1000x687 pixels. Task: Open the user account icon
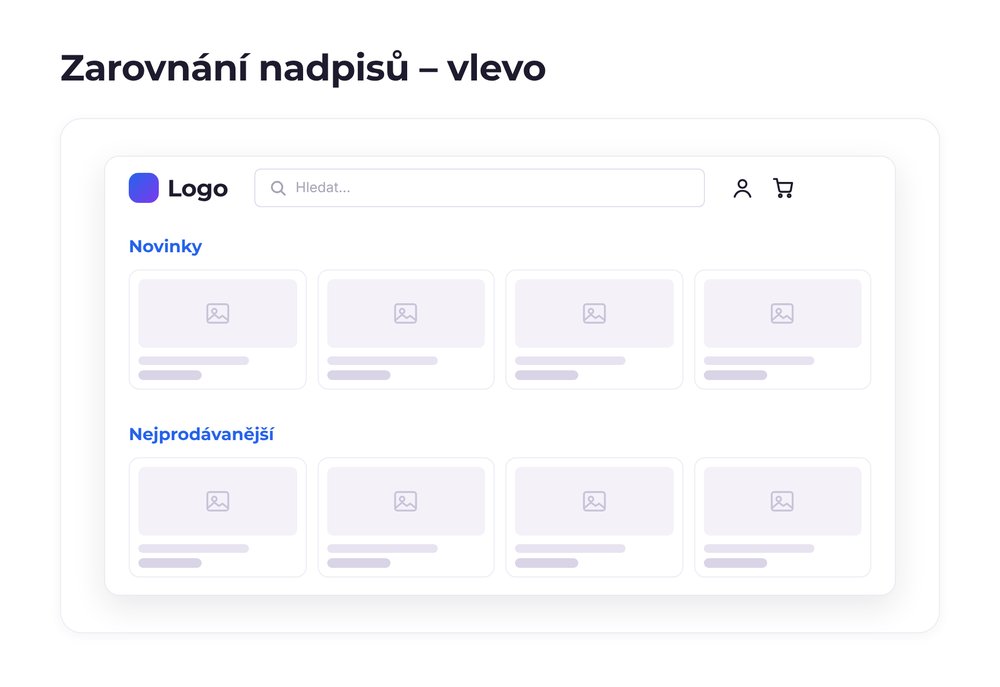tap(742, 188)
